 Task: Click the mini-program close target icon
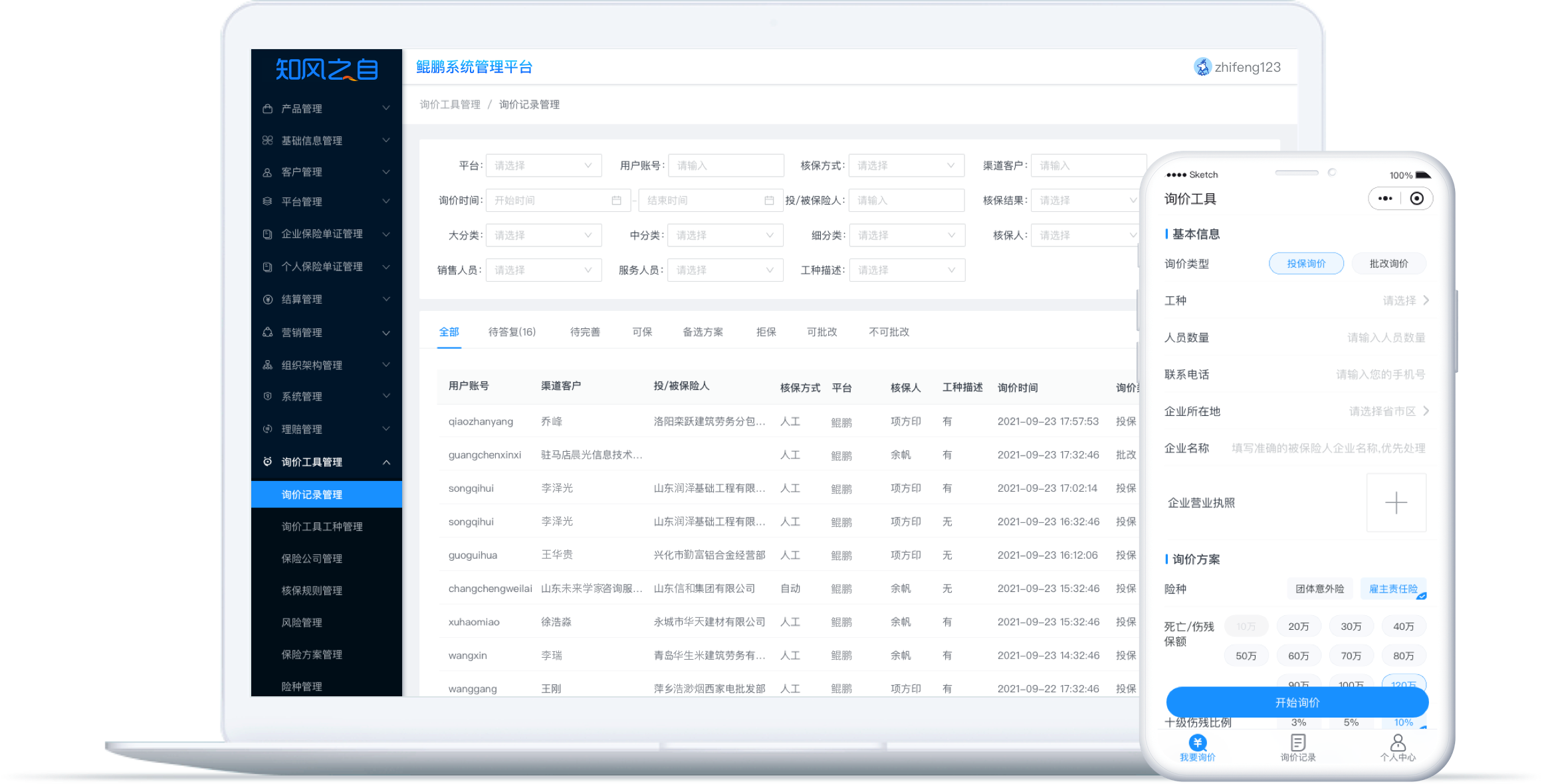click(1416, 199)
